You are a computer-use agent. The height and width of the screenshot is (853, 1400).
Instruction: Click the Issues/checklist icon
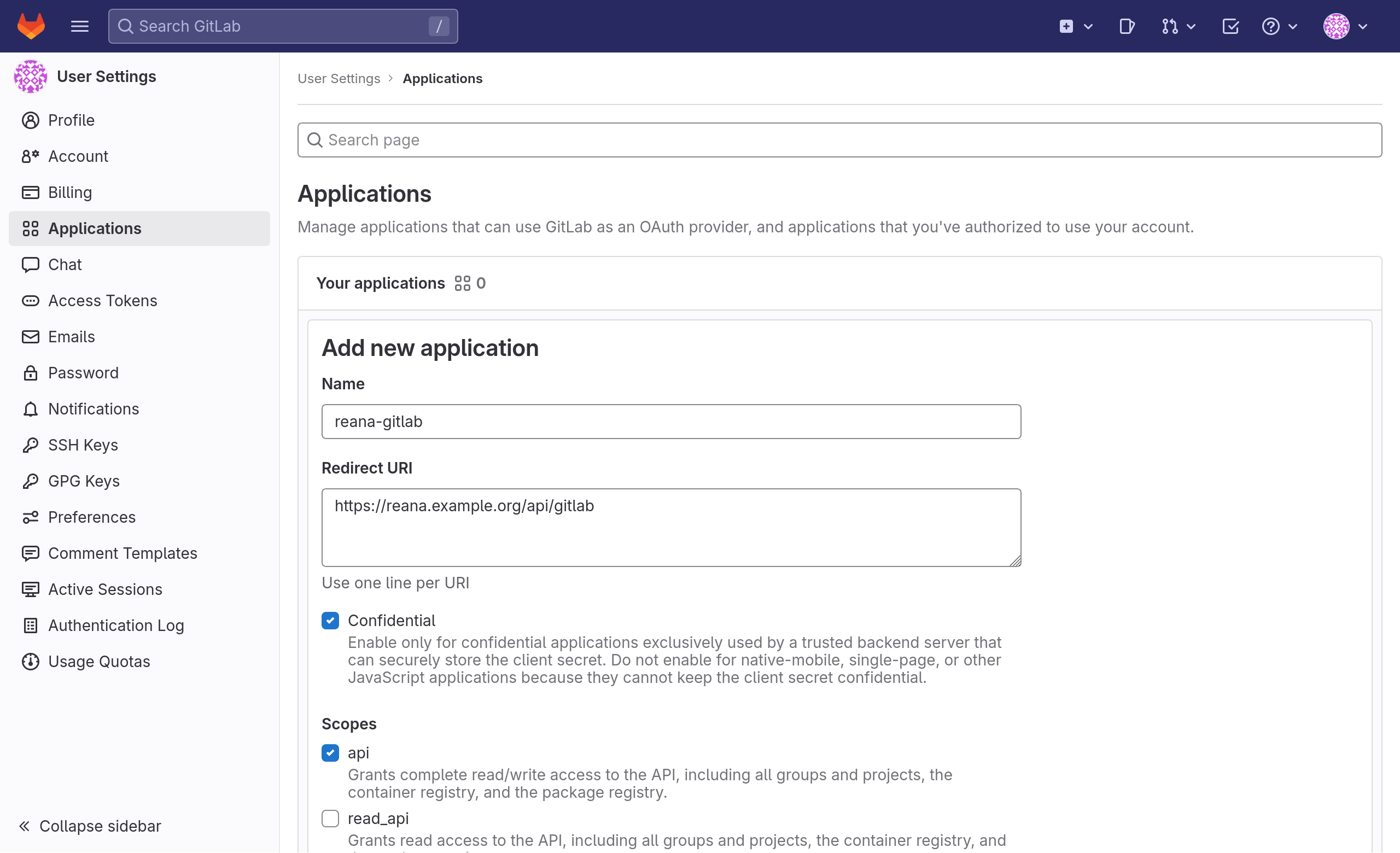click(1231, 26)
